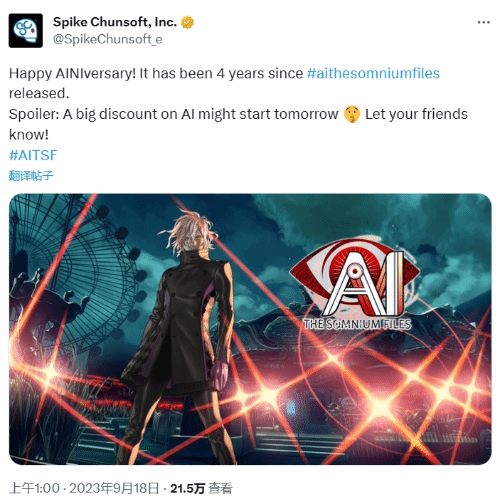
Task: Click the Spike Chunsoft, Inc. display name
Action: point(115,22)
